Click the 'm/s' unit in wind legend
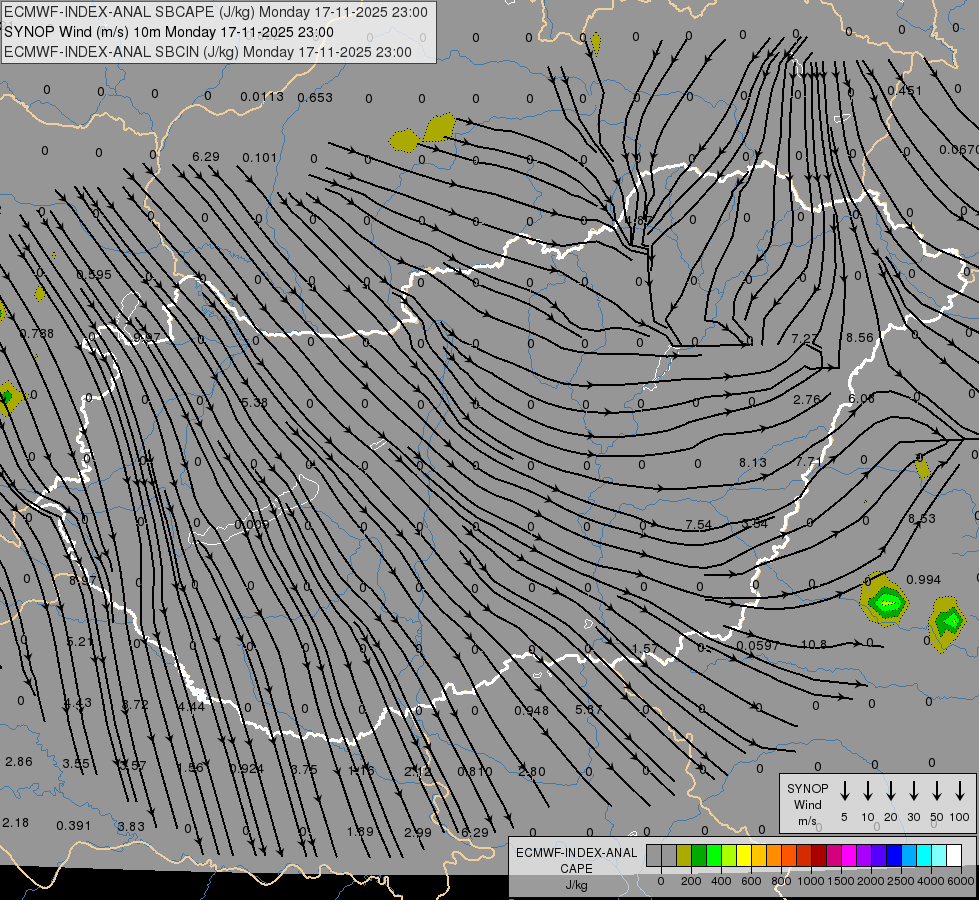The image size is (979, 900). pyautogui.click(x=807, y=821)
